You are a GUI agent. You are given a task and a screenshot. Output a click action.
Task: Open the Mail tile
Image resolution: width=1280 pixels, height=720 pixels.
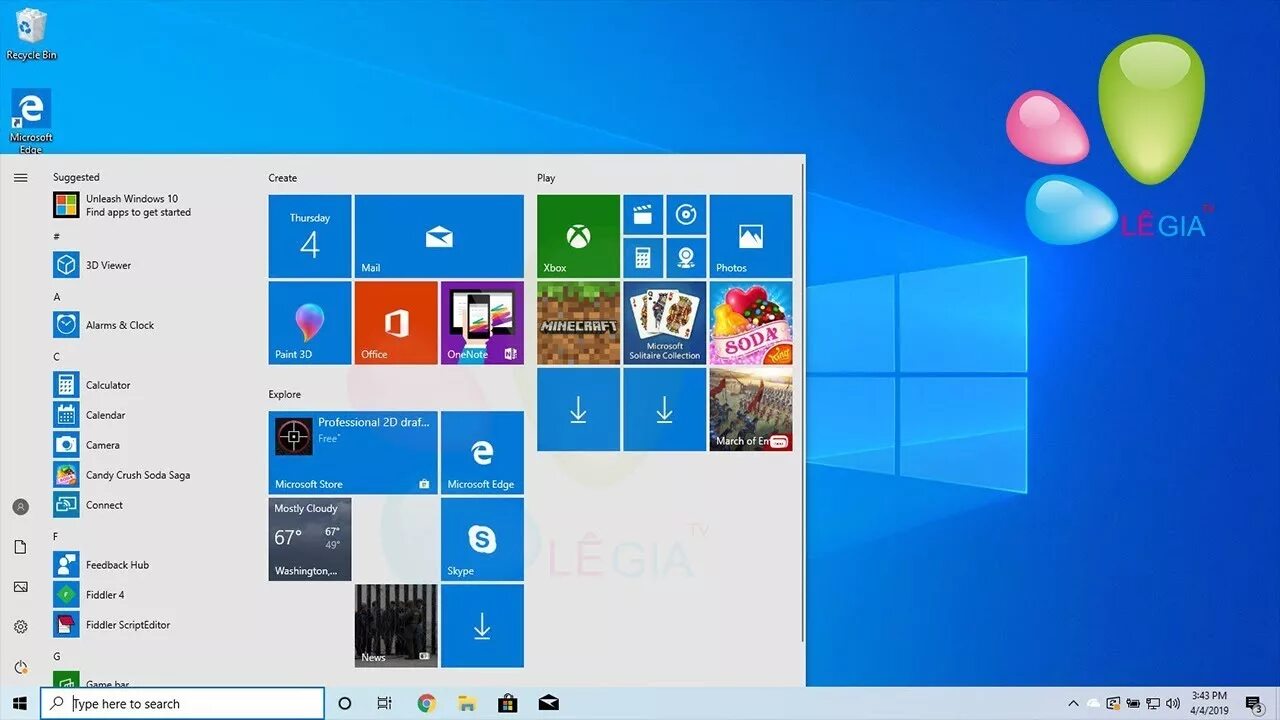tap(439, 236)
